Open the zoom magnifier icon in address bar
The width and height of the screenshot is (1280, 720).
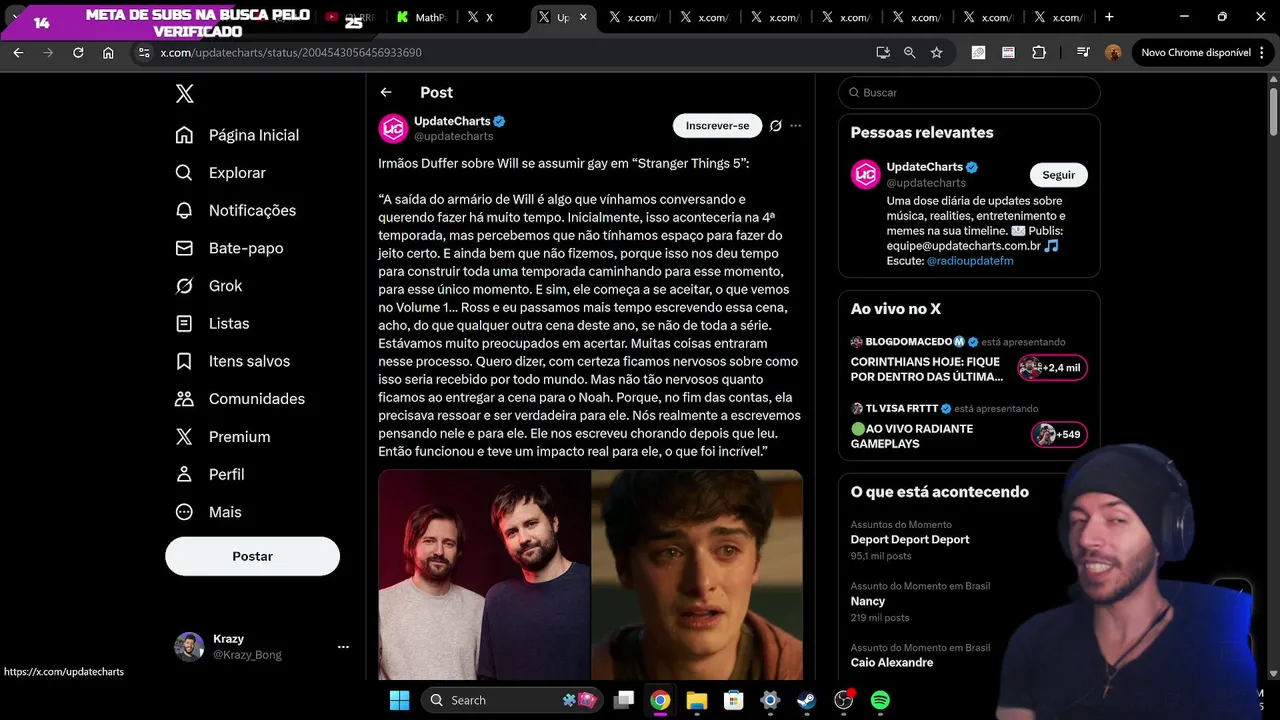[910, 53]
